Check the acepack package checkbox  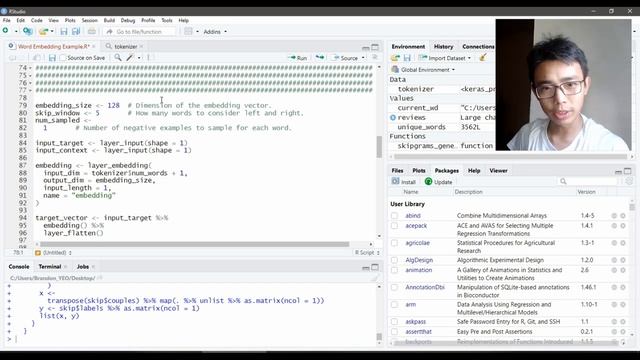(x=394, y=226)
